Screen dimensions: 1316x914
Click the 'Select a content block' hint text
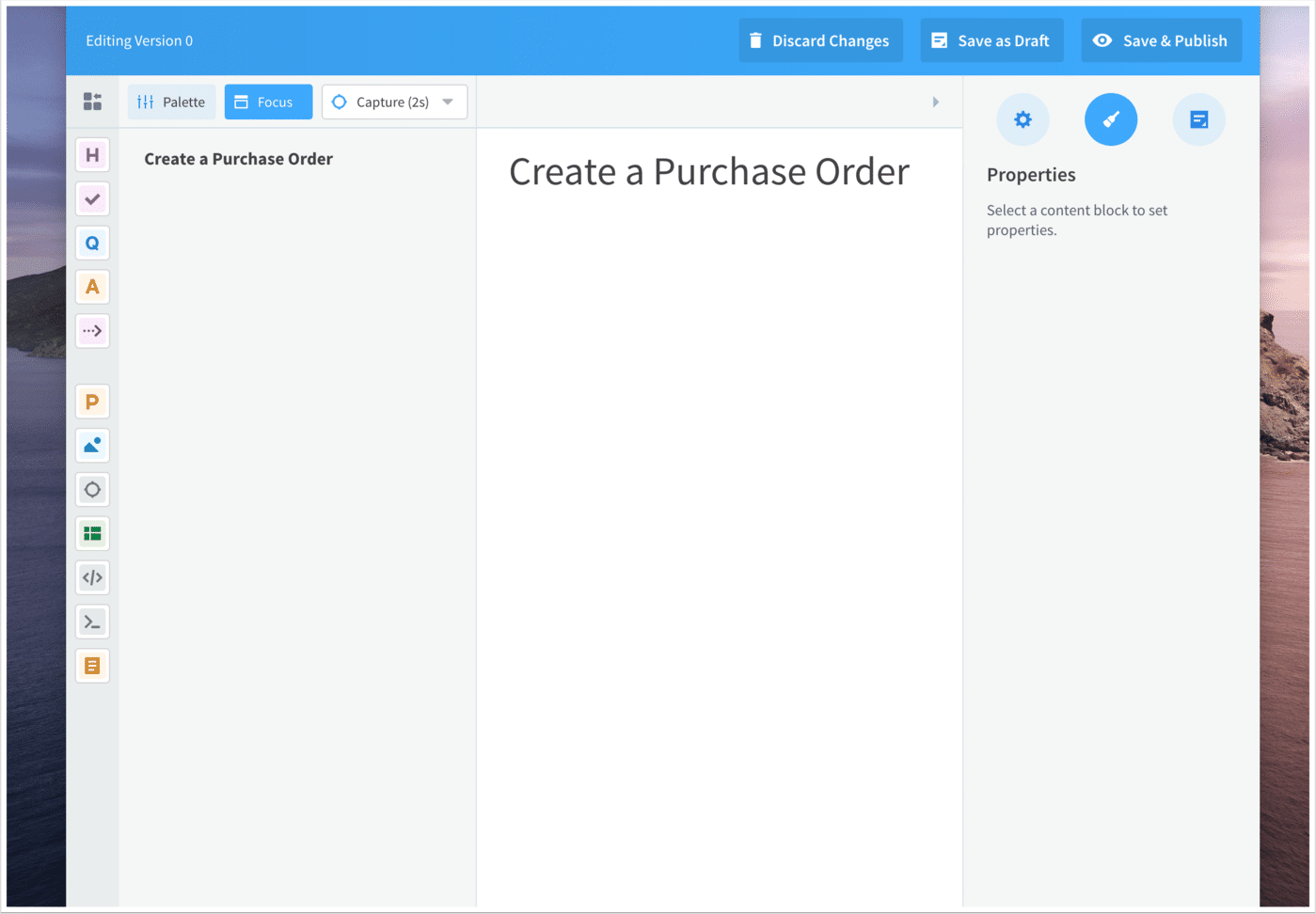coord(1077,220)
